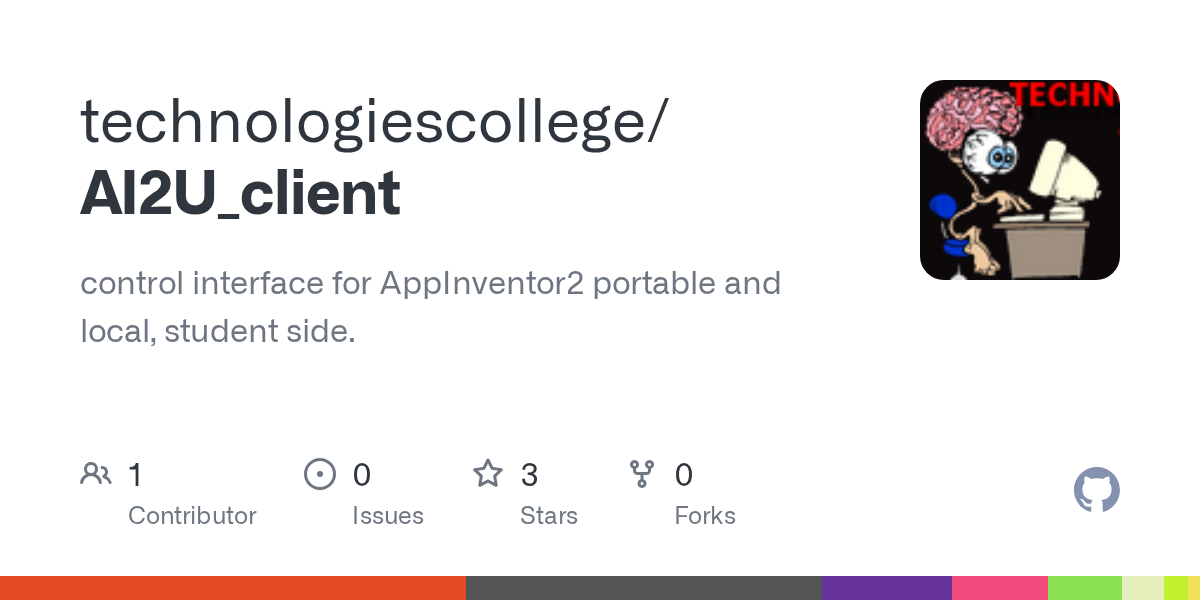Click the star icon for Stars
This screenshot has width=1200, height=600.
click(x=488, y=474)
